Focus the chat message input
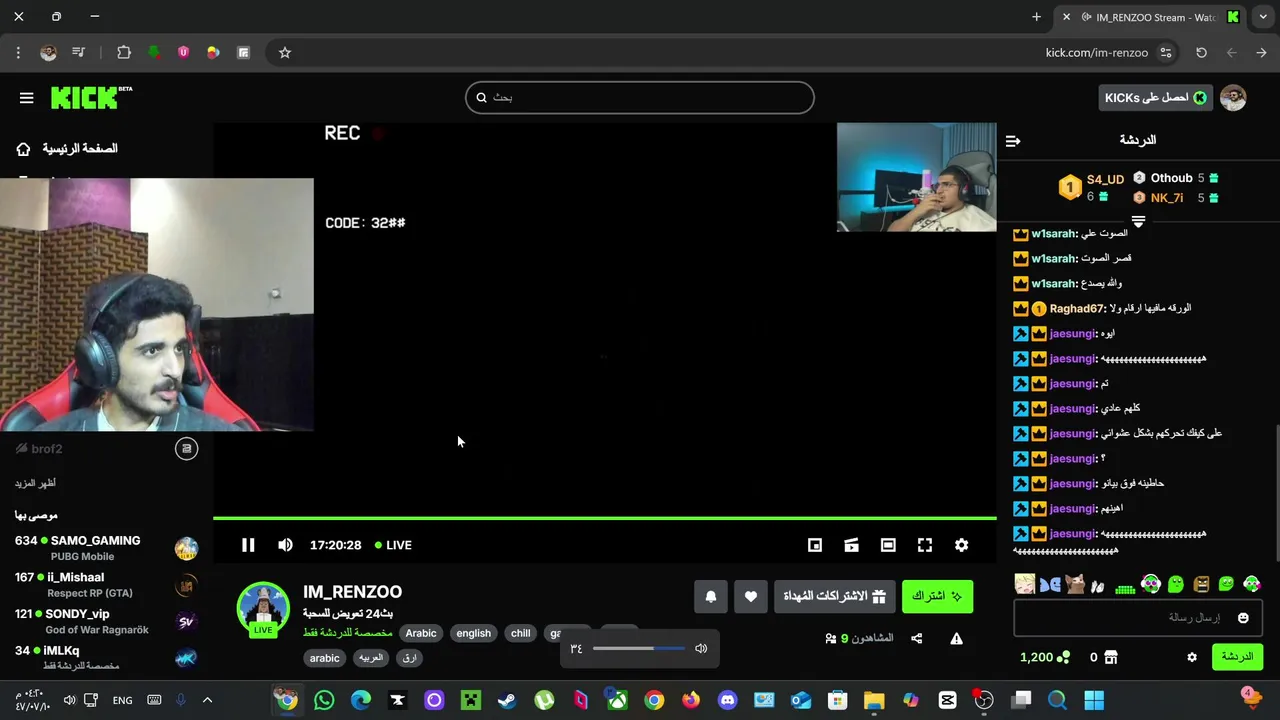This screenshot has height=720, width=1280. coord(1137,618)
